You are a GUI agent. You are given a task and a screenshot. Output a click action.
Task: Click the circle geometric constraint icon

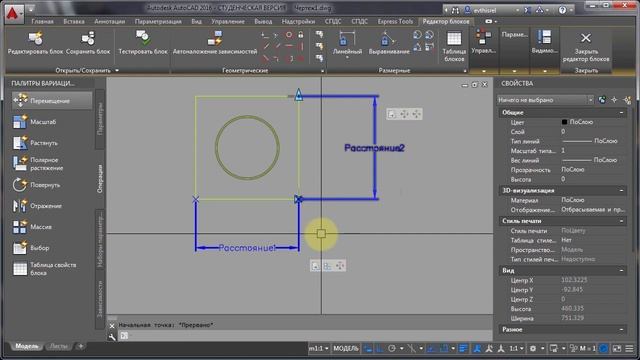pyautogui.click(x=289, y=35)
